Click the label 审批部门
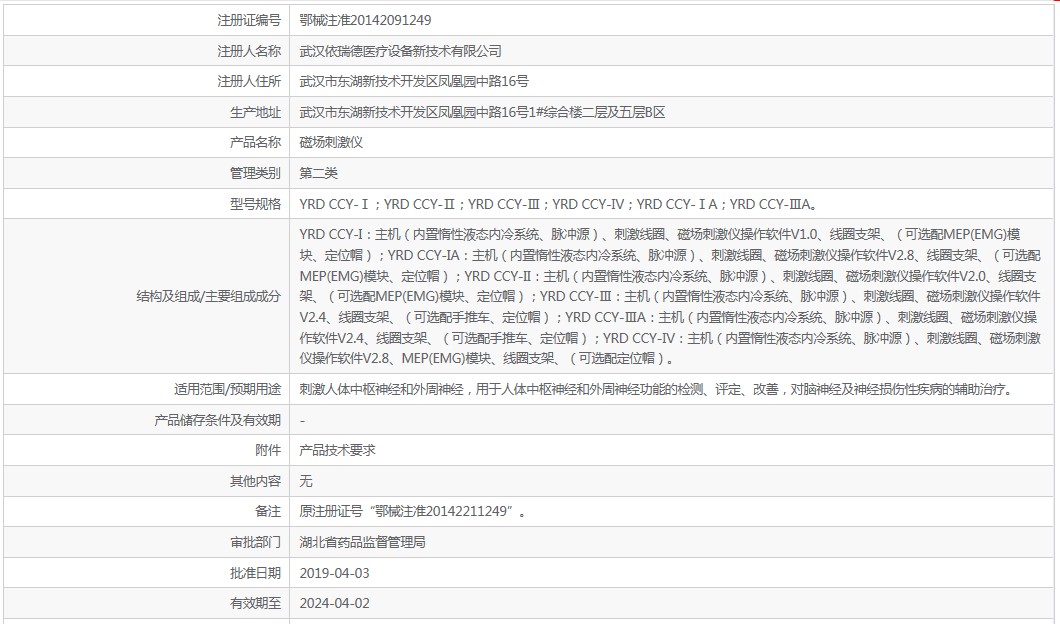Viewport: 1060px width, 624px height. (255, 542)
